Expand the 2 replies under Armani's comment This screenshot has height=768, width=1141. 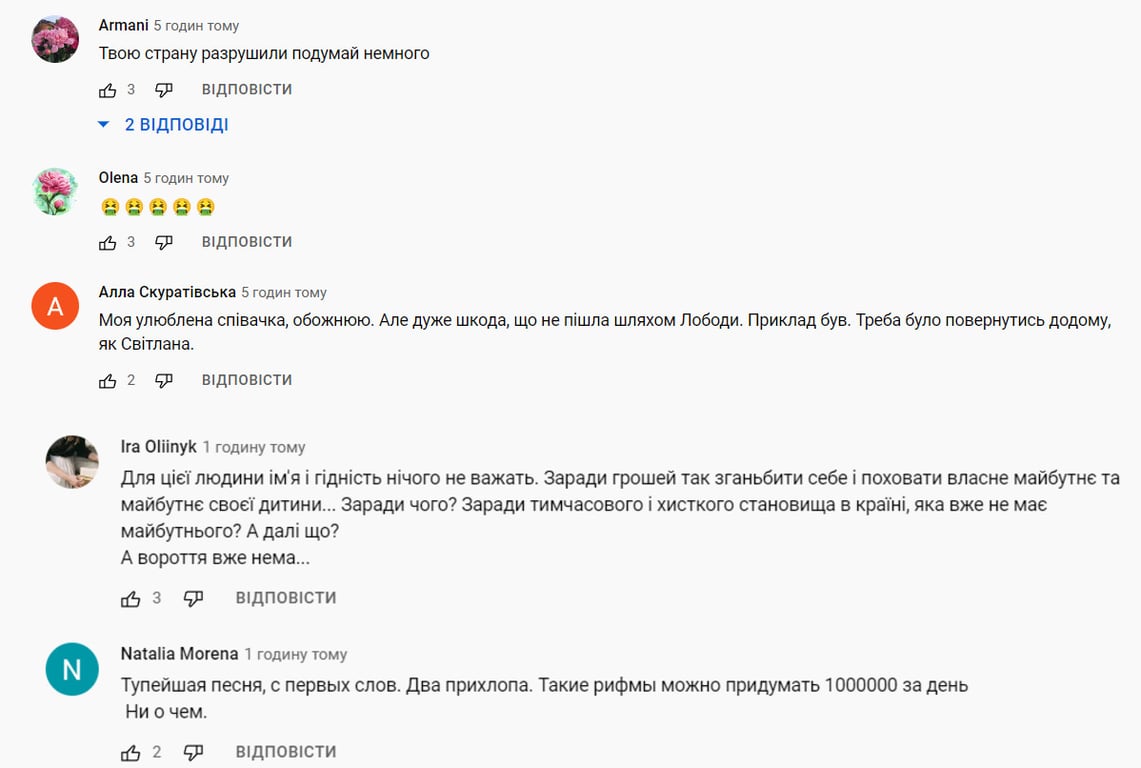pyautogui.click(x=164, y=125)
